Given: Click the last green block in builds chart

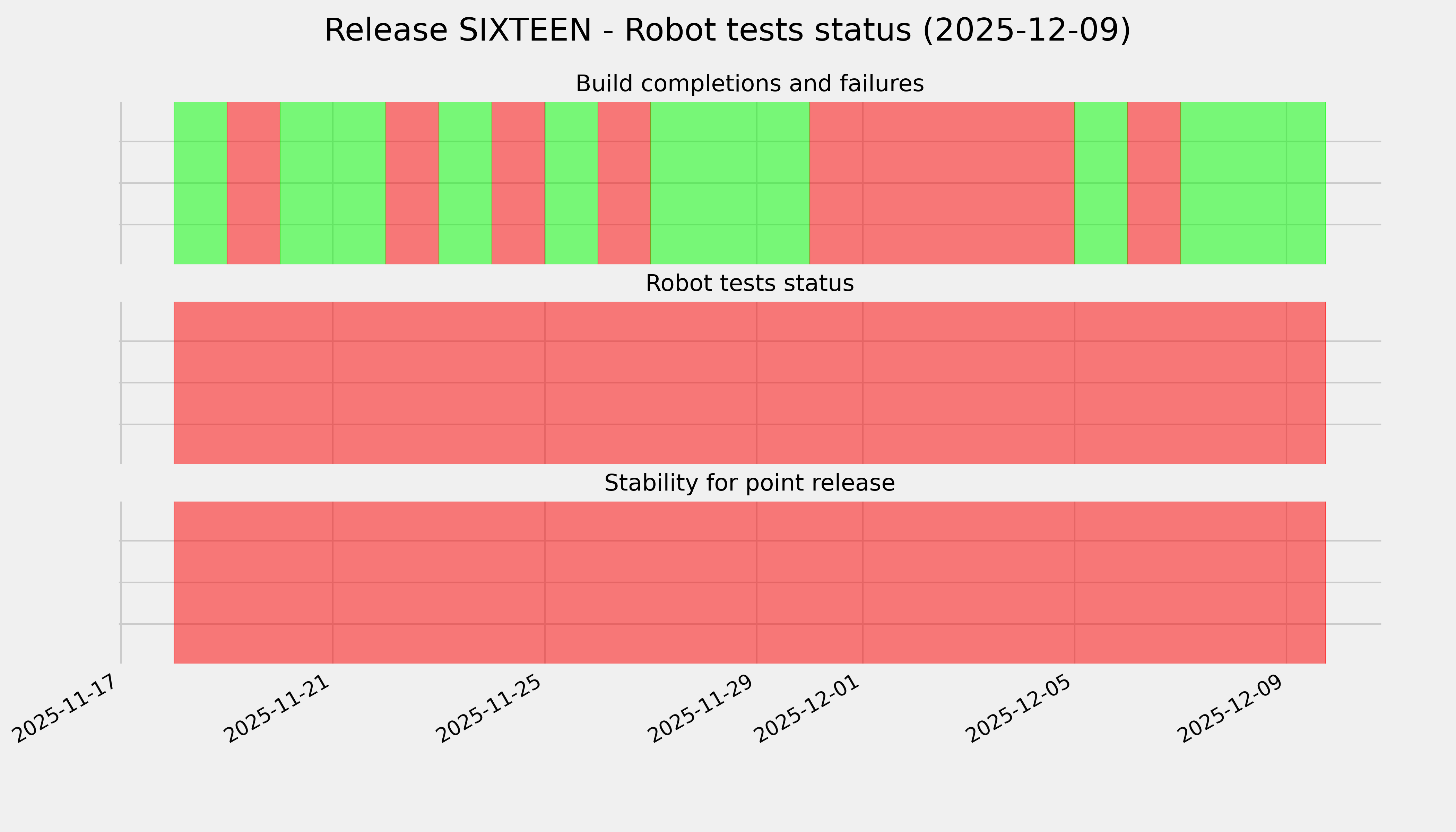Looking at the screenshot, I should [1253, 183].
